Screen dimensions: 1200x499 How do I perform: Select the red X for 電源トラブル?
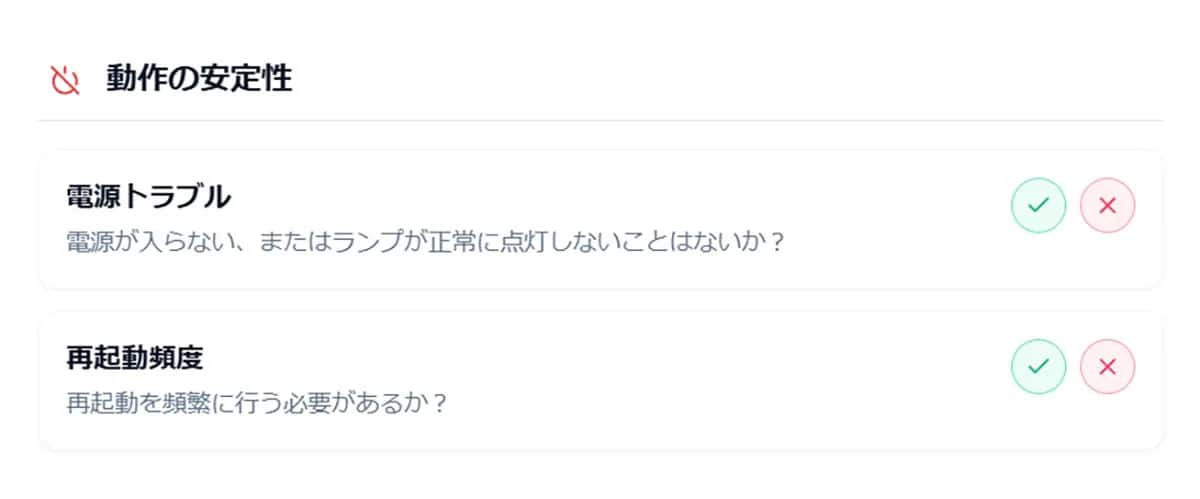tap(1107, 205)
